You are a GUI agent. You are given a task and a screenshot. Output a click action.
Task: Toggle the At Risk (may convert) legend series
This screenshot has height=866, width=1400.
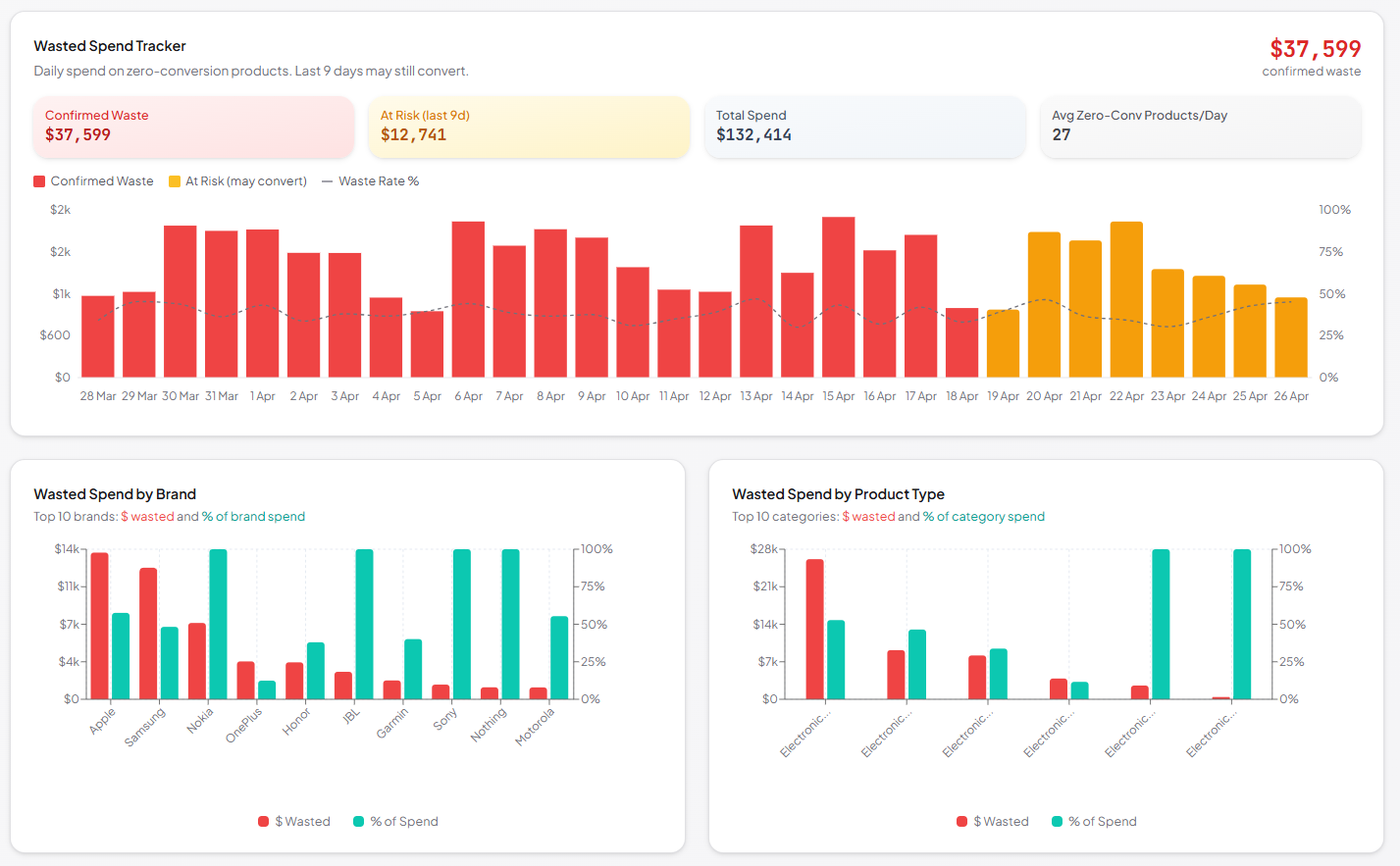[x=237, y=181]
